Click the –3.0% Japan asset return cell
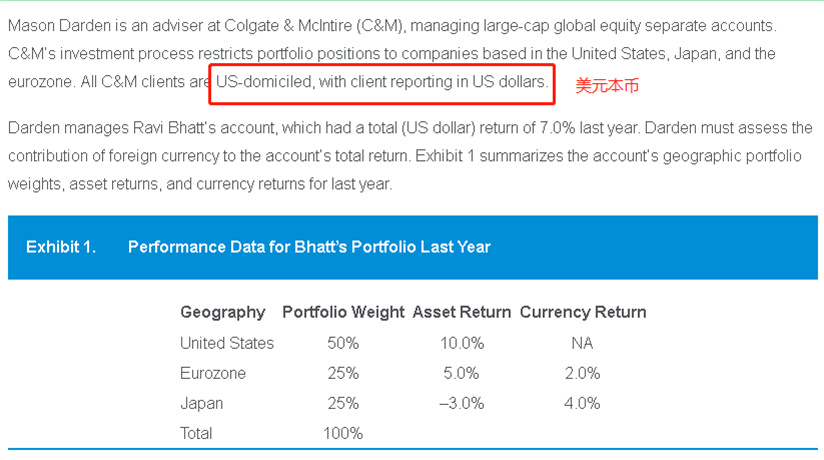This screenshot has width=824, height=460. point(461,403)
